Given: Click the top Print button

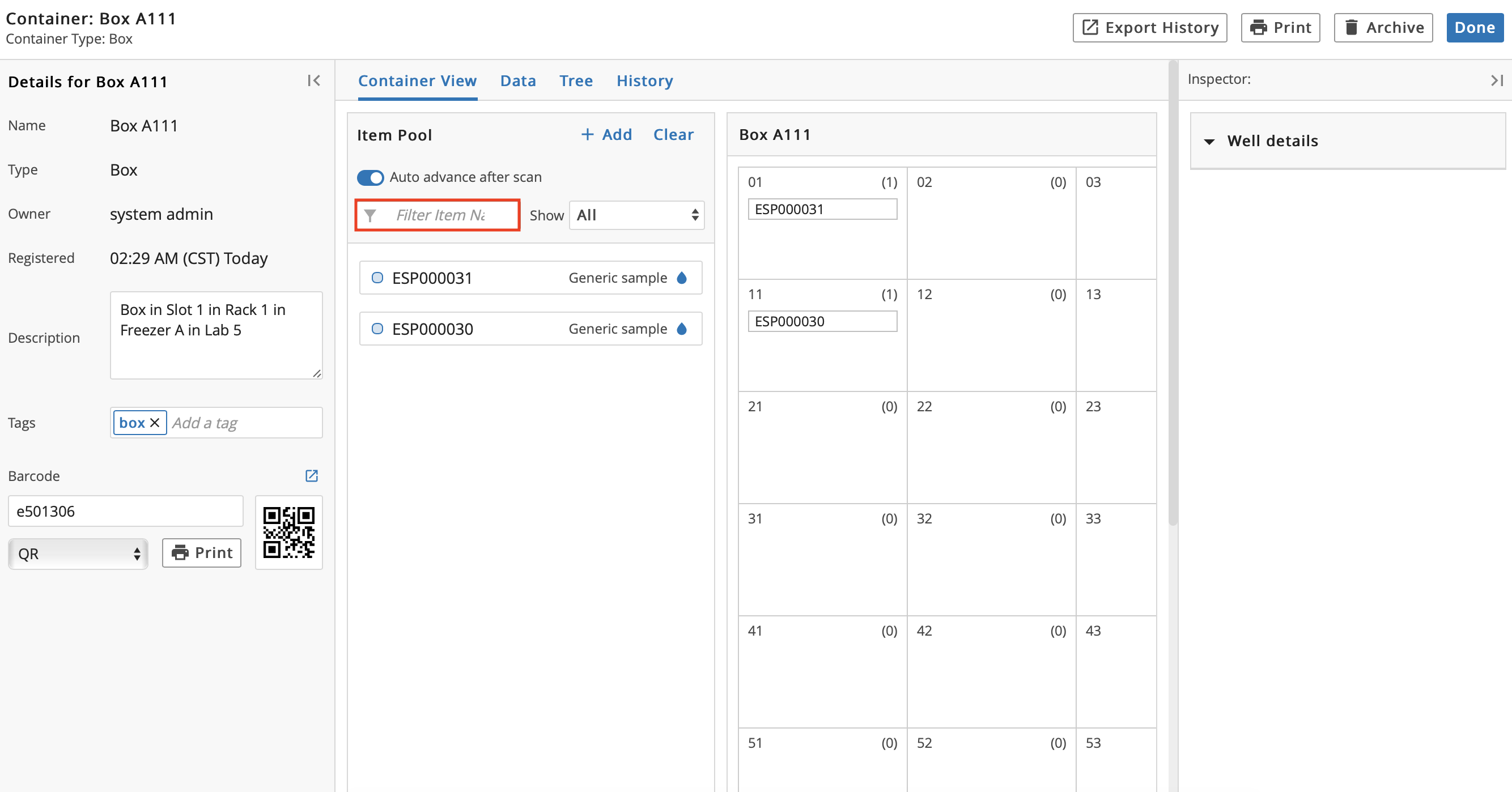Looking at the screenshot, I should [x=1280, y=28].
